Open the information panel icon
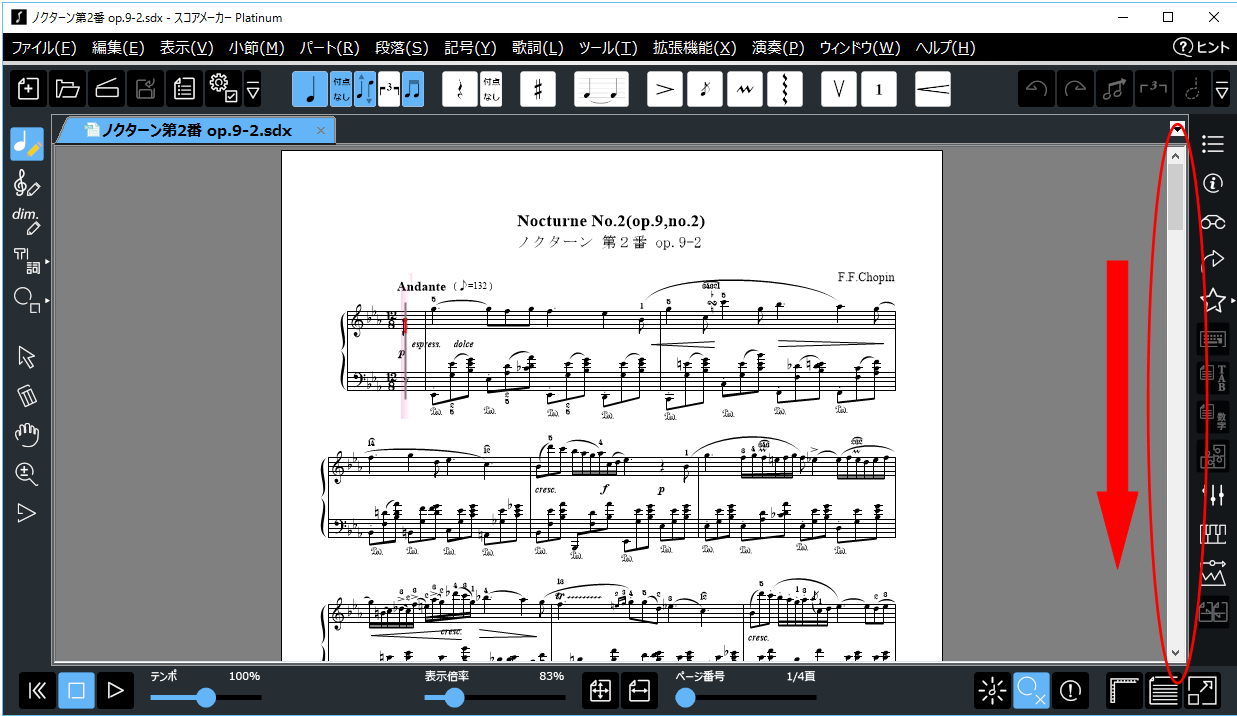The height and width of the screenshot is (716, 1237). [1213, 183]
